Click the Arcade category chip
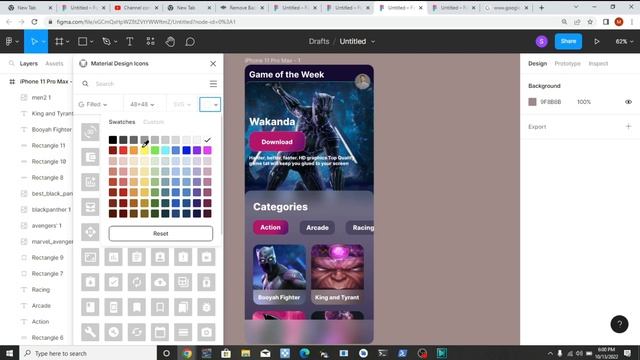This screenshot has width=640, height=360. click(x=317, y=228)
